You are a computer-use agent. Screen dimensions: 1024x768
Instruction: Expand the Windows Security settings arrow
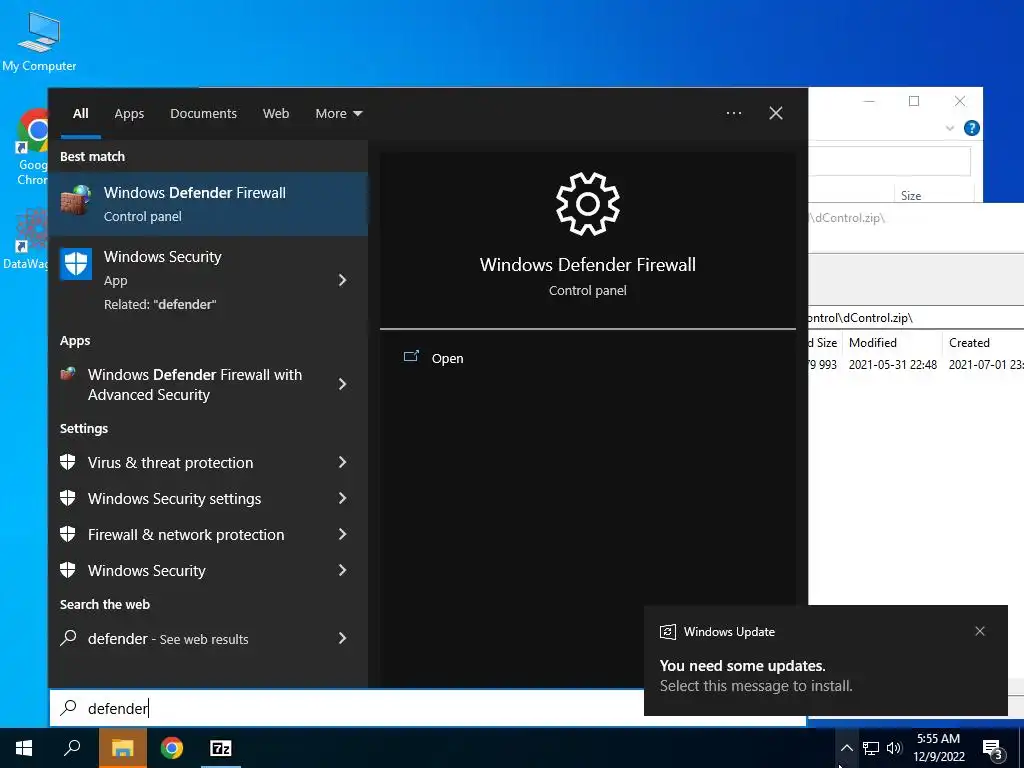342,498
